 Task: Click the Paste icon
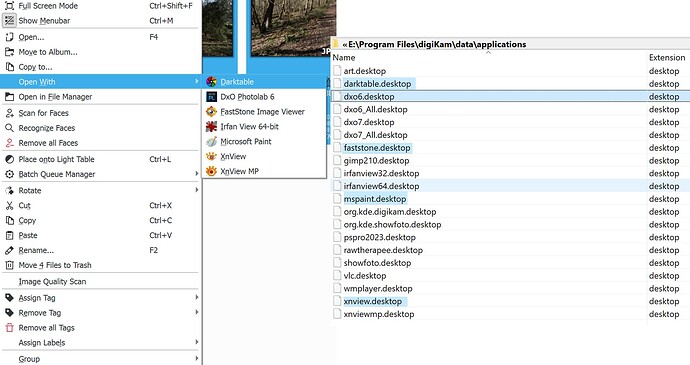[x=9, y=236]
